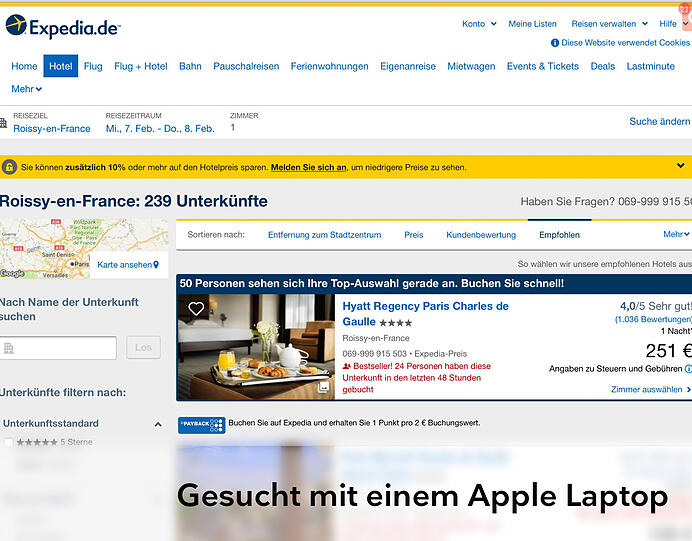The image size is (692, 541).
Task: Click the PAYBACK logo badge
Action: pyautogui.click(x=202, y=425)
